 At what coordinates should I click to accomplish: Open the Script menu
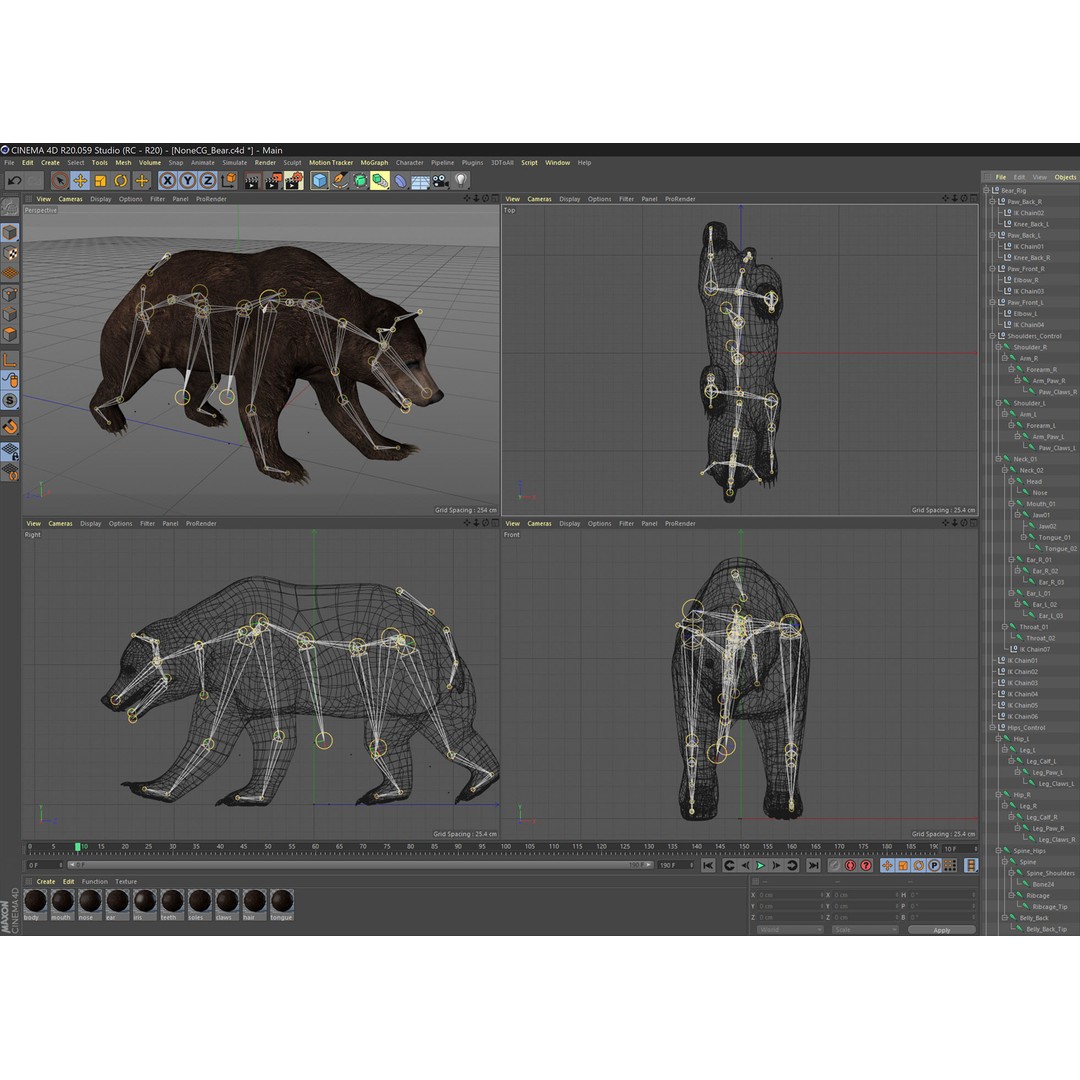[529, 163]
